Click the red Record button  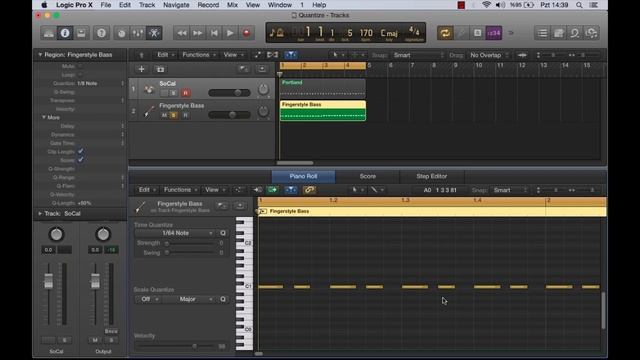(x=246, y=33)
